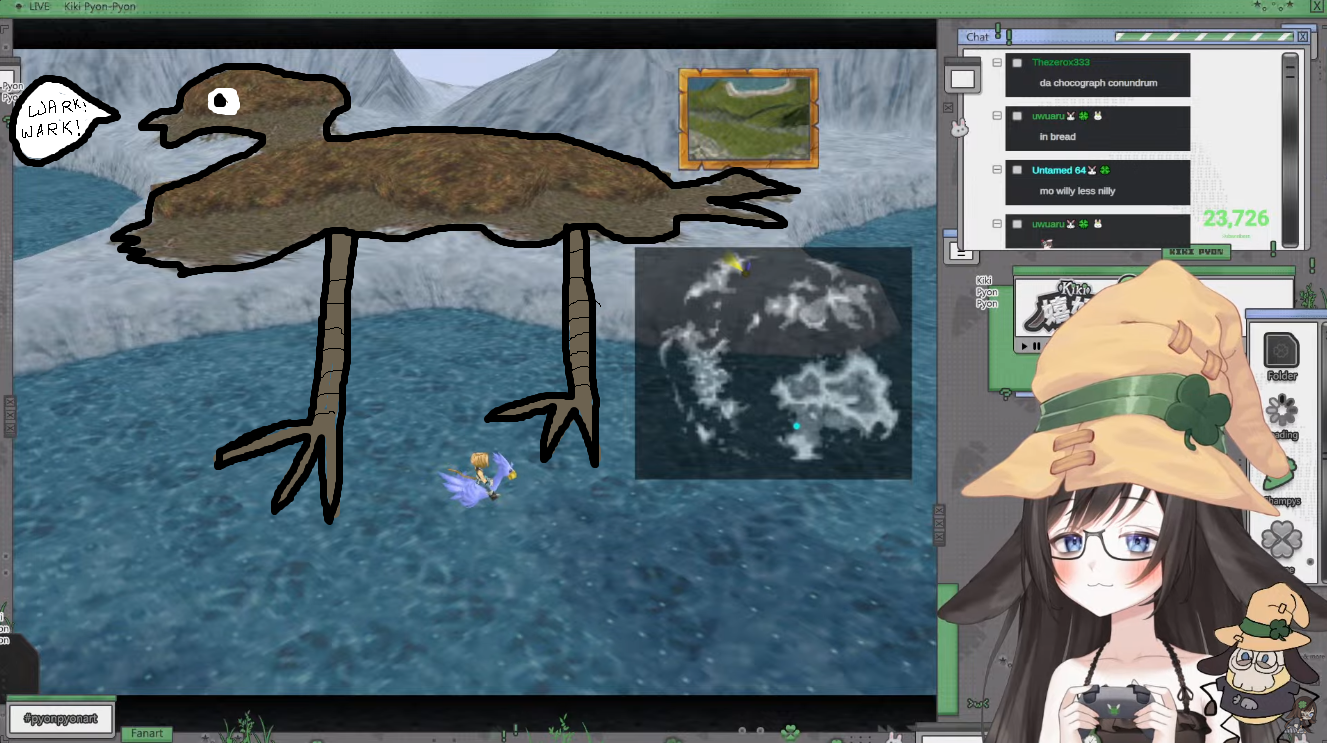Collapse the Untamed 64 chat message
The height and width of the screenshot is (743, 1327).
point(997,171)
